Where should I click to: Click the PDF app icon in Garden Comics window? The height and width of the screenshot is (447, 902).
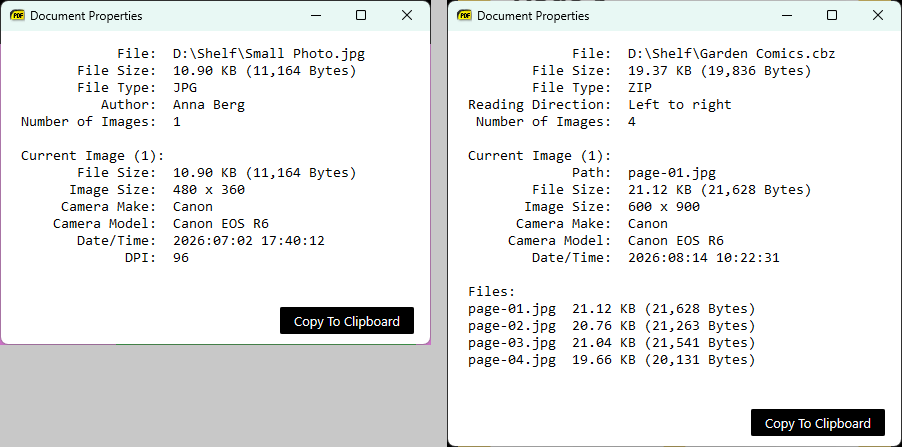(464, 16)
